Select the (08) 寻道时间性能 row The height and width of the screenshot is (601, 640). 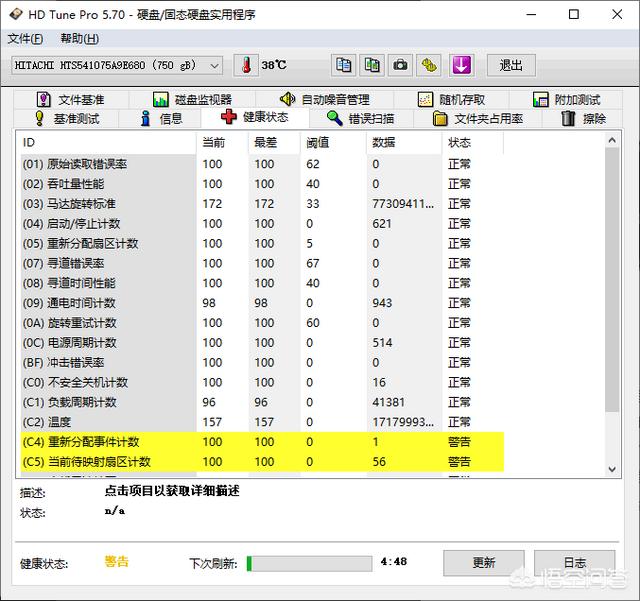pyautogui.click(x=262, y=283)
